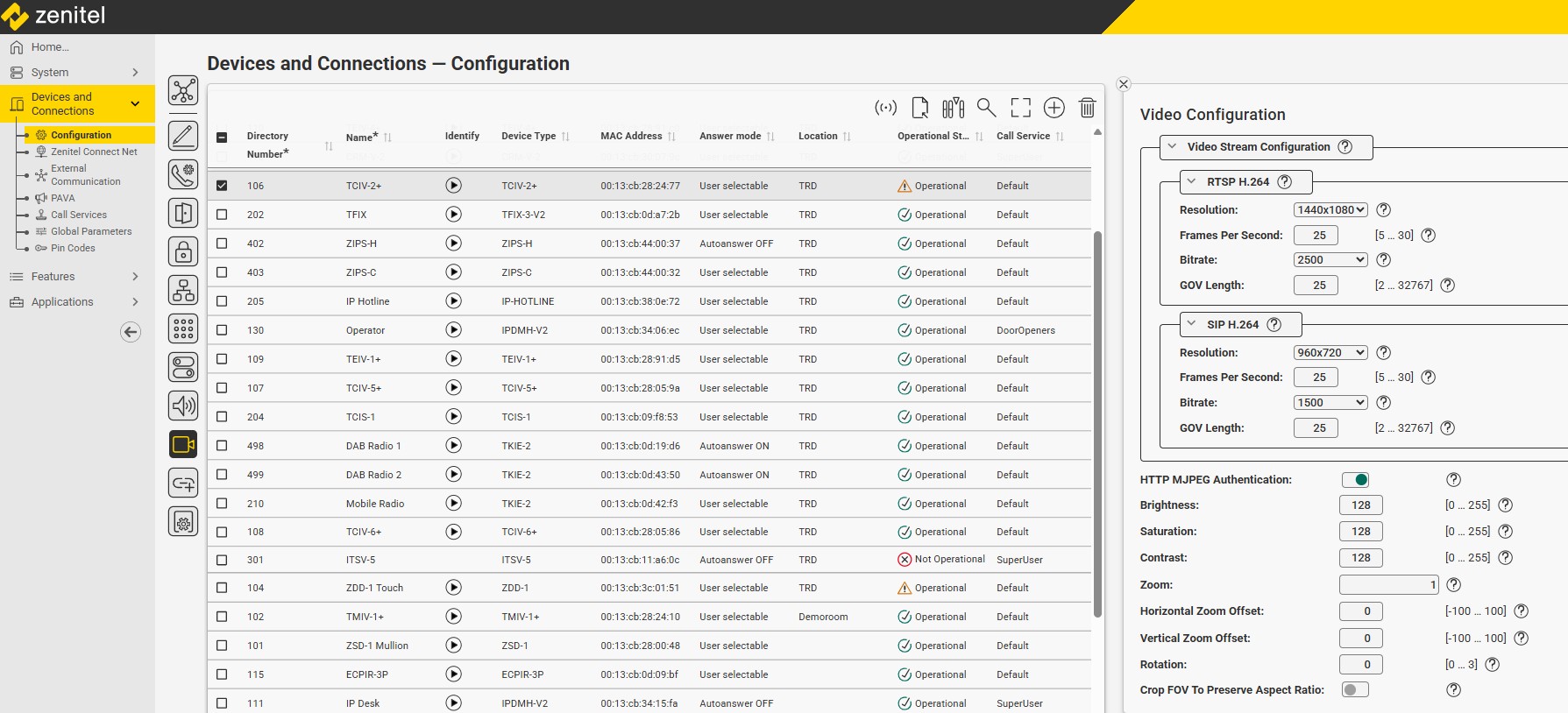Open the network topology view icon

tap(183, 90)
